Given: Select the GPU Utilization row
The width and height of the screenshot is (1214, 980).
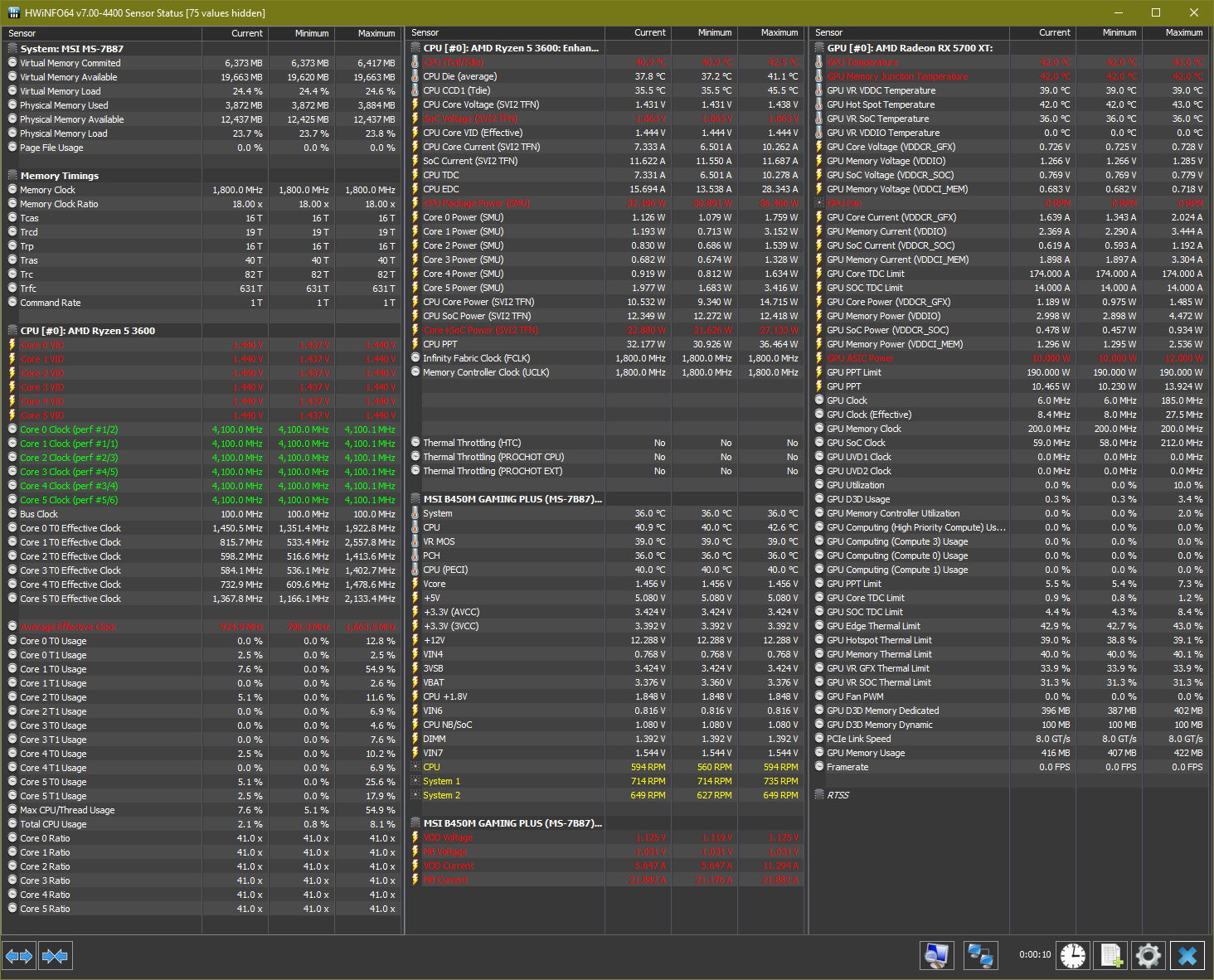Looking at the screenshot, I should tap(1009, 485).
